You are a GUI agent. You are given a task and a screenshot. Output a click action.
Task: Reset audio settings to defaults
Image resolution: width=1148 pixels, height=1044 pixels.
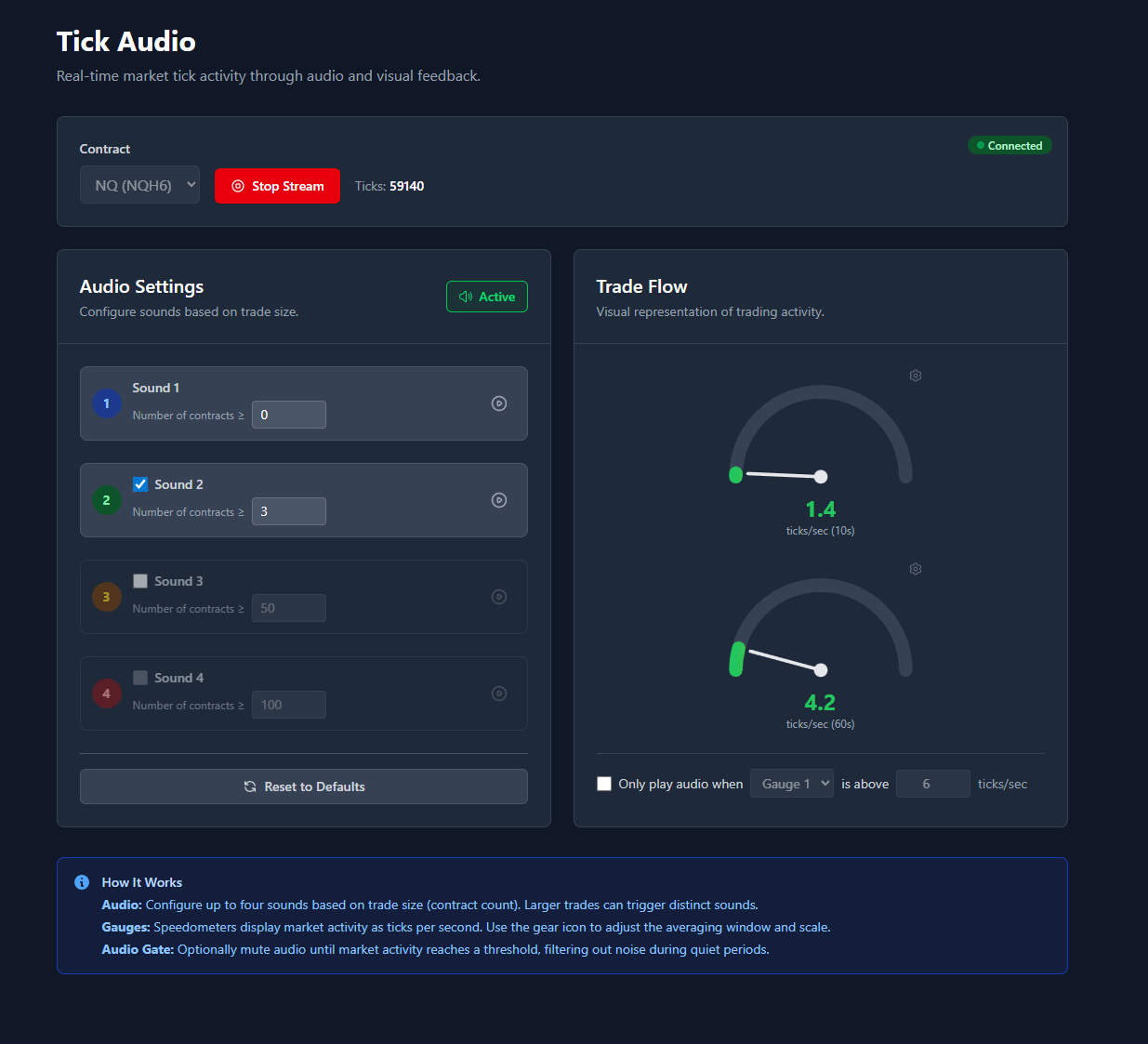point(304,786)
